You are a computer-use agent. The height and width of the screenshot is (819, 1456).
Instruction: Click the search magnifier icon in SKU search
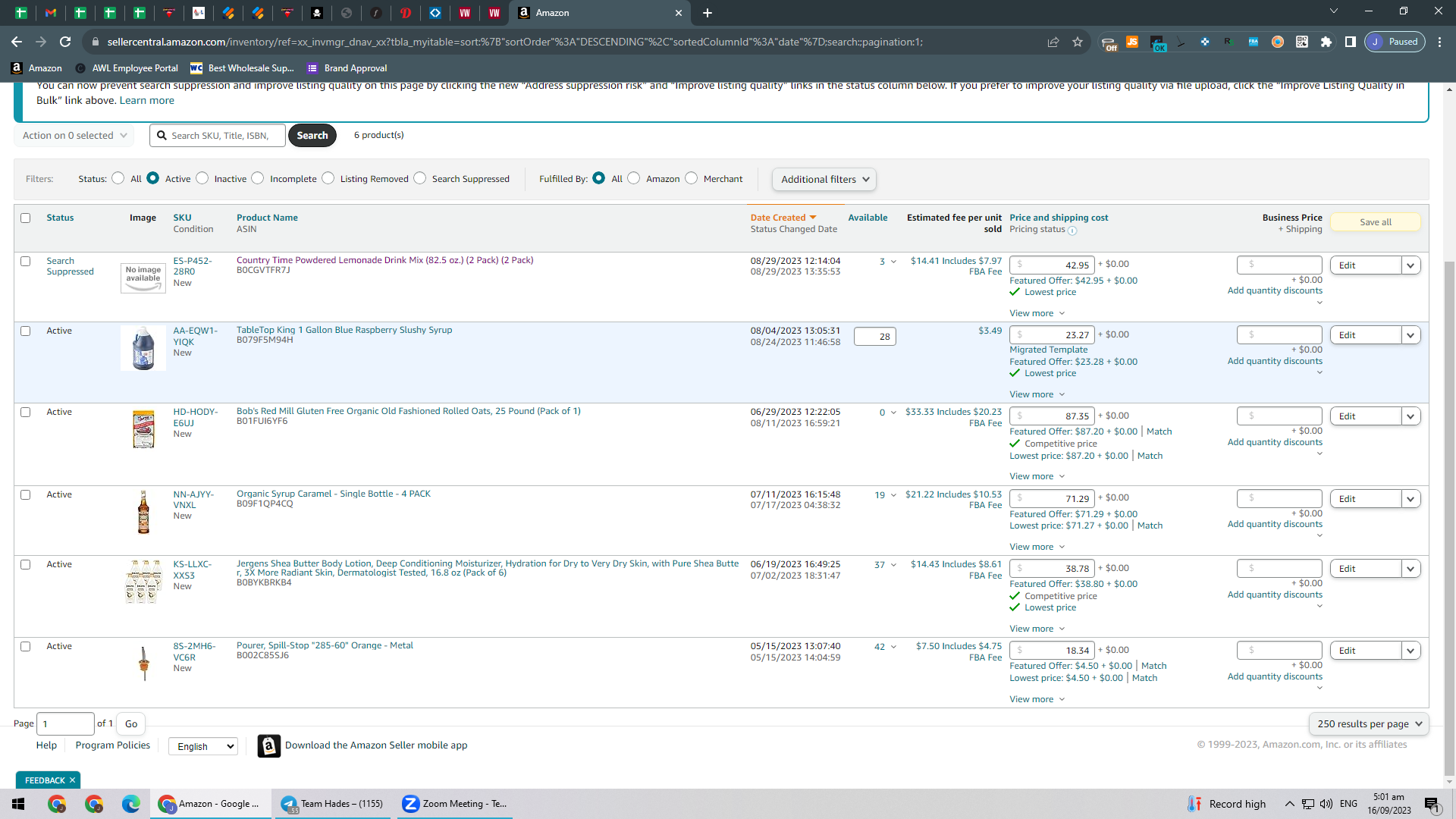pyautogui.click(x=162, y=135)
